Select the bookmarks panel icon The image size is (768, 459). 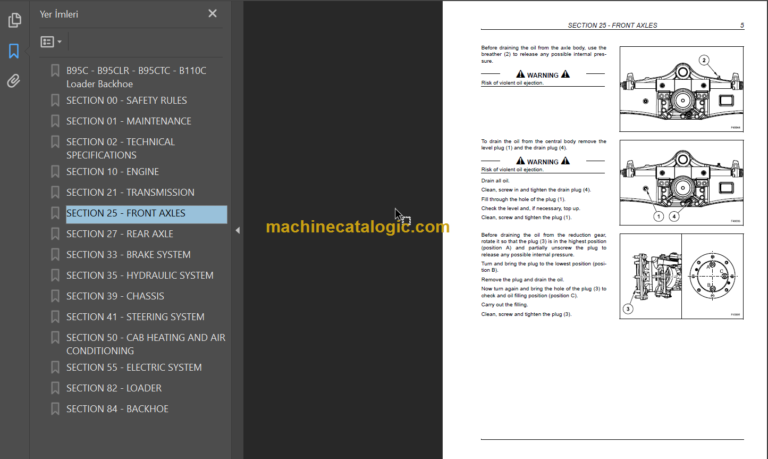coord(14,51)
